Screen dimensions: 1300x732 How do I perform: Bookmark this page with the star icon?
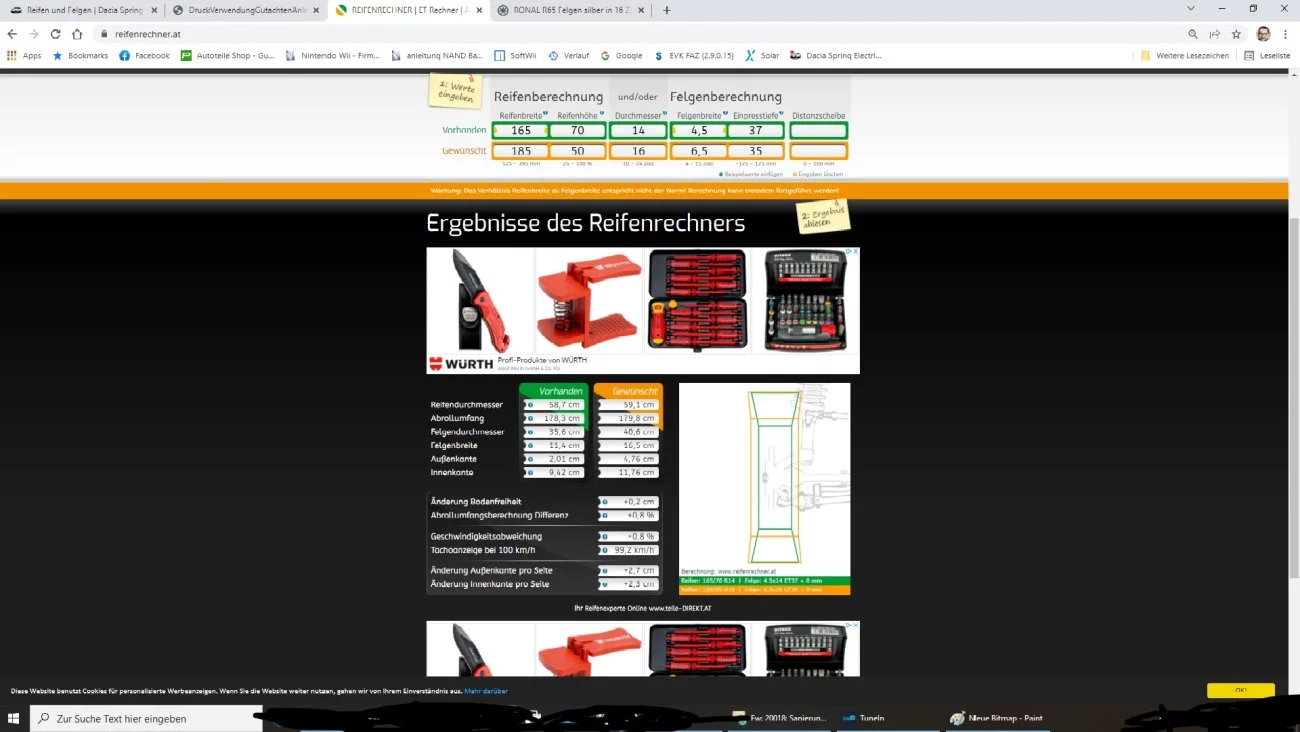(x=1236, y=34)
